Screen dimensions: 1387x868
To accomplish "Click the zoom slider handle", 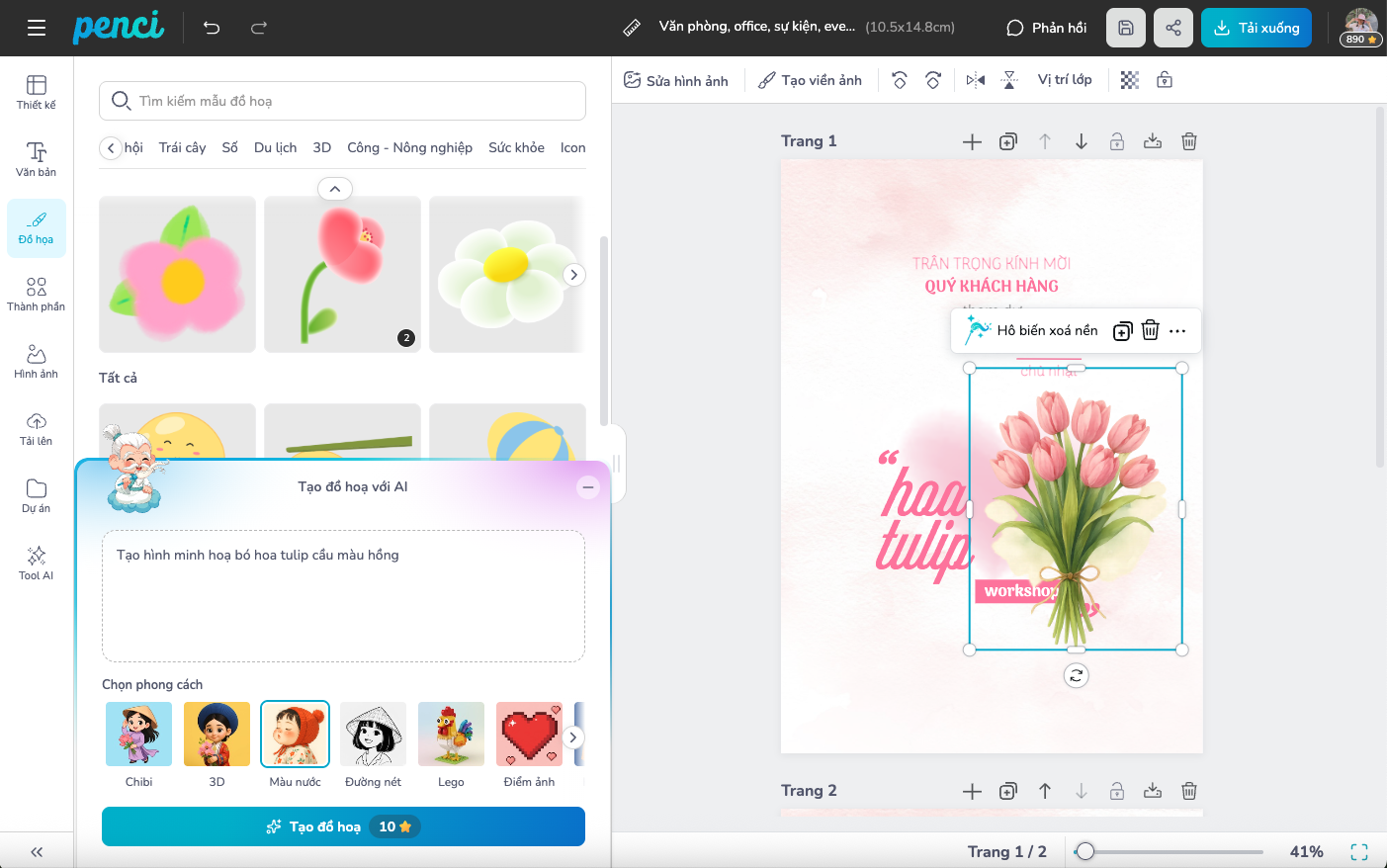I will [1085, 851].
